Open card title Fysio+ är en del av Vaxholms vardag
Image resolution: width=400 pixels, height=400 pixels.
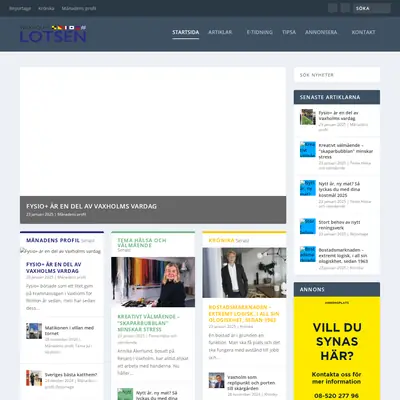coord(54,268)
